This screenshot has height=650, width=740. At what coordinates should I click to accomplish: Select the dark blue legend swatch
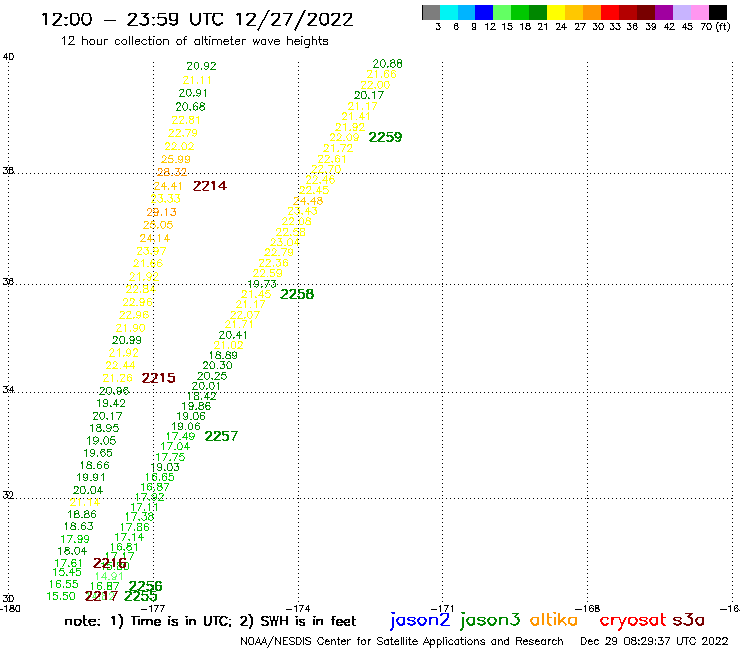[x=484, y=12]
